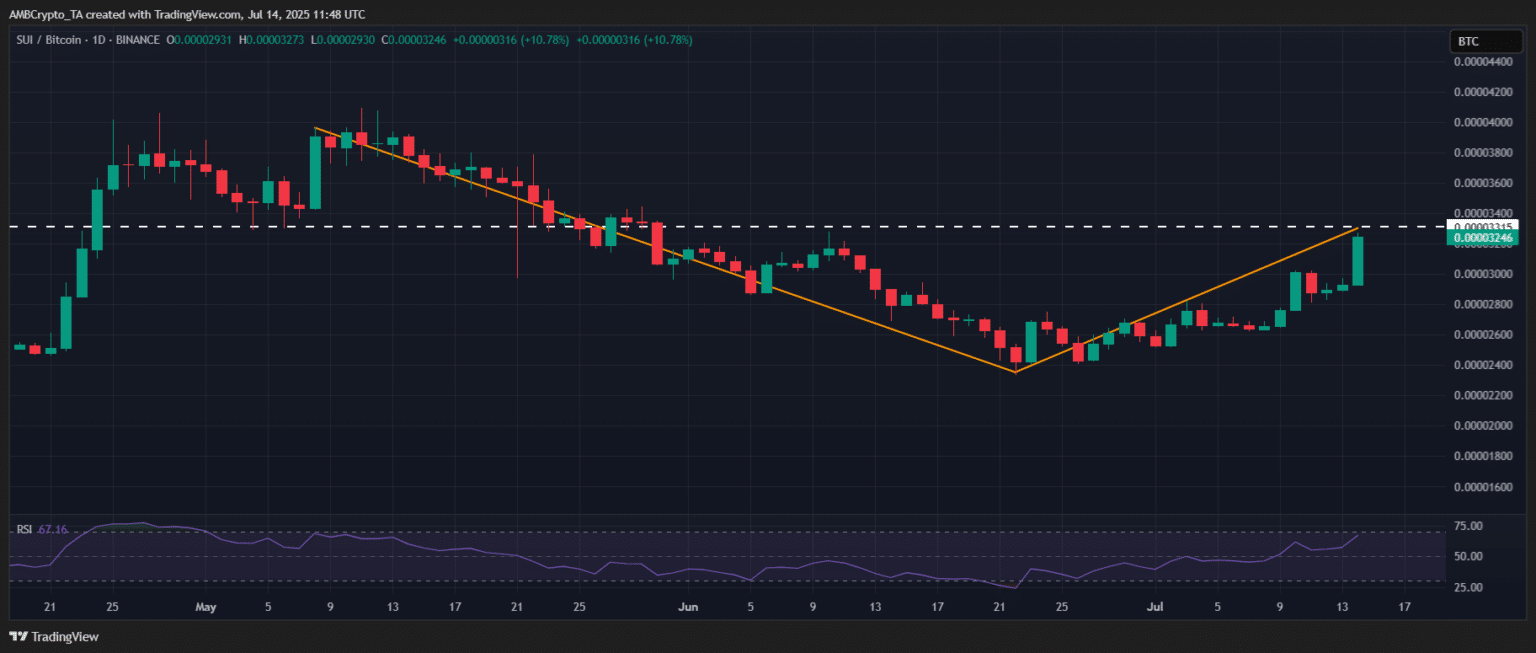Click the RSI 25.00 scale label
Image resolution: width=1536 pixels, height=653 pixels.
pyautogui.click(x=1467, y=587)
